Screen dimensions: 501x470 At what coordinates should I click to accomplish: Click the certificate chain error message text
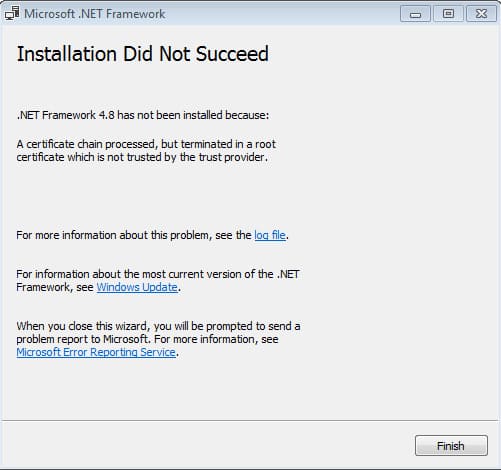[x=146, y=151]
